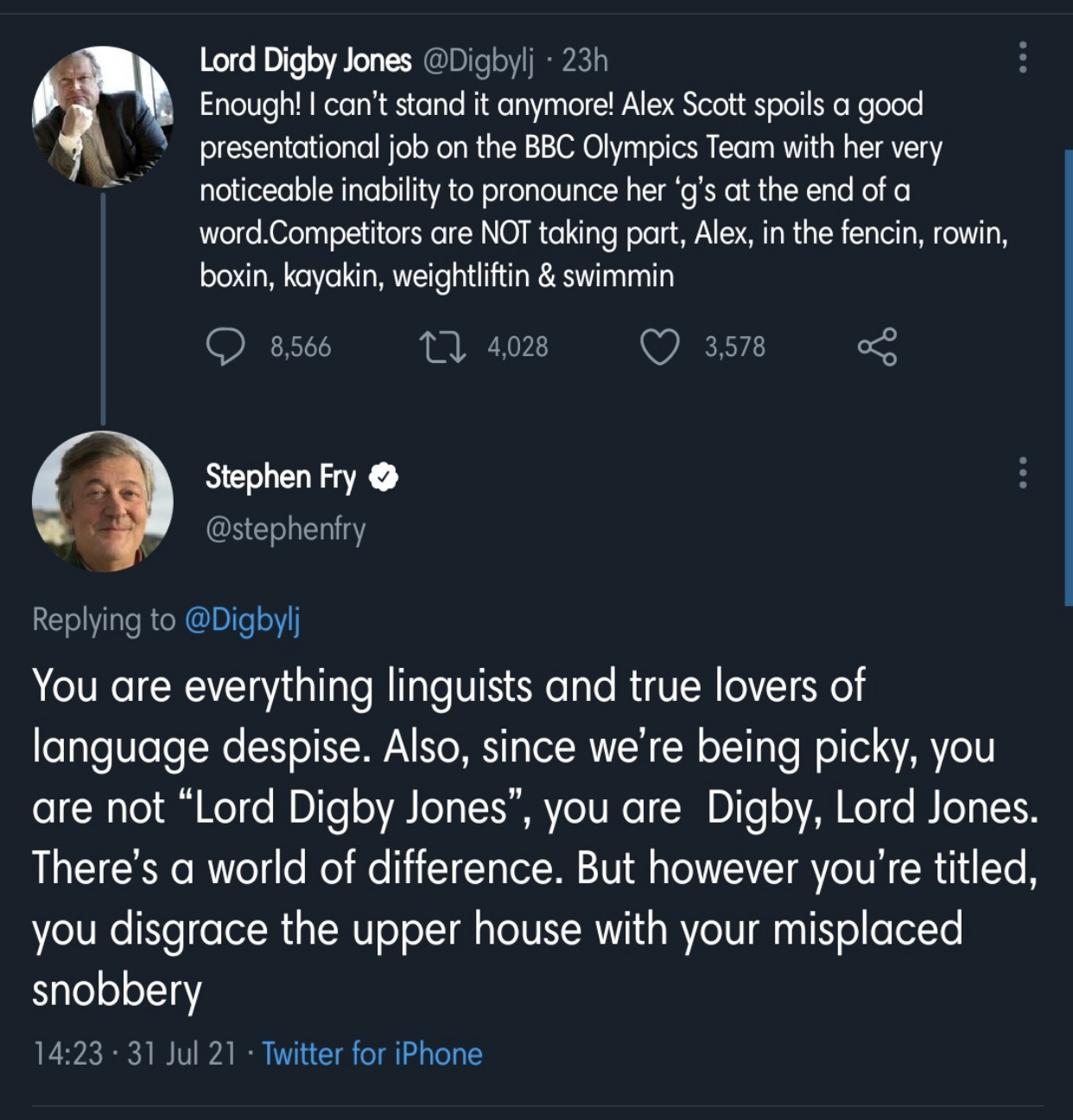View the 8,566 replies count
The image size is (1073, 1120).
pos(301,347)
